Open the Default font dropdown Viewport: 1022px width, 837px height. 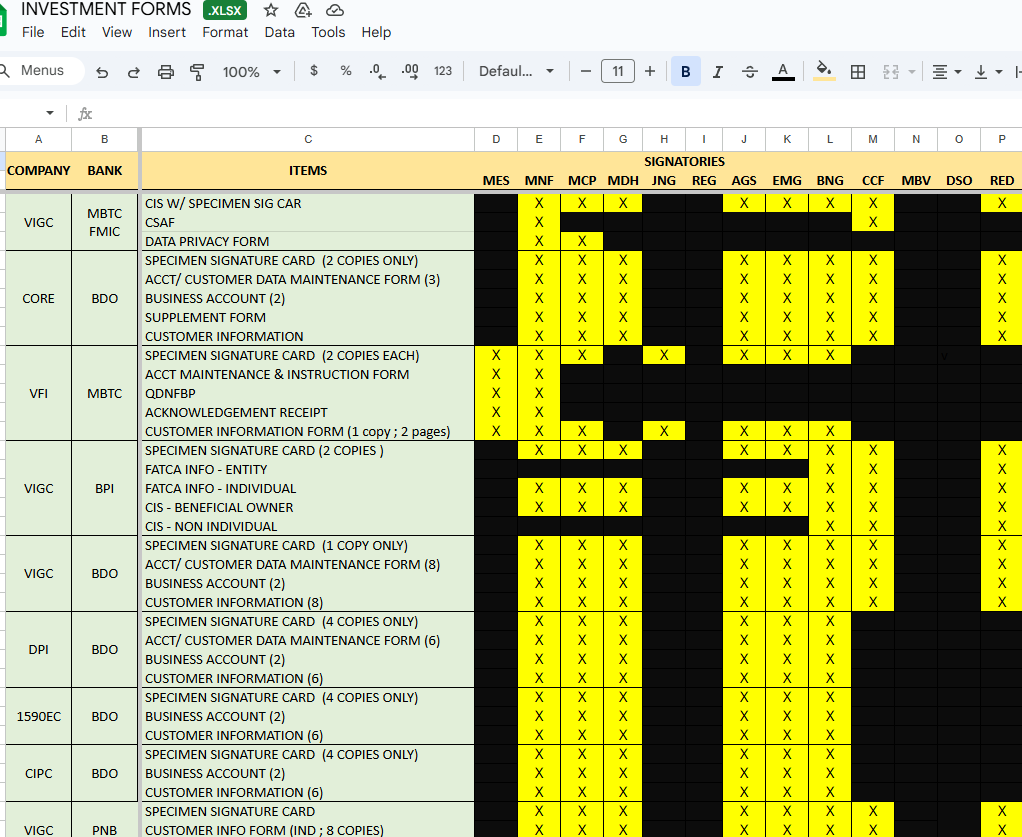[x=516, y=71]
